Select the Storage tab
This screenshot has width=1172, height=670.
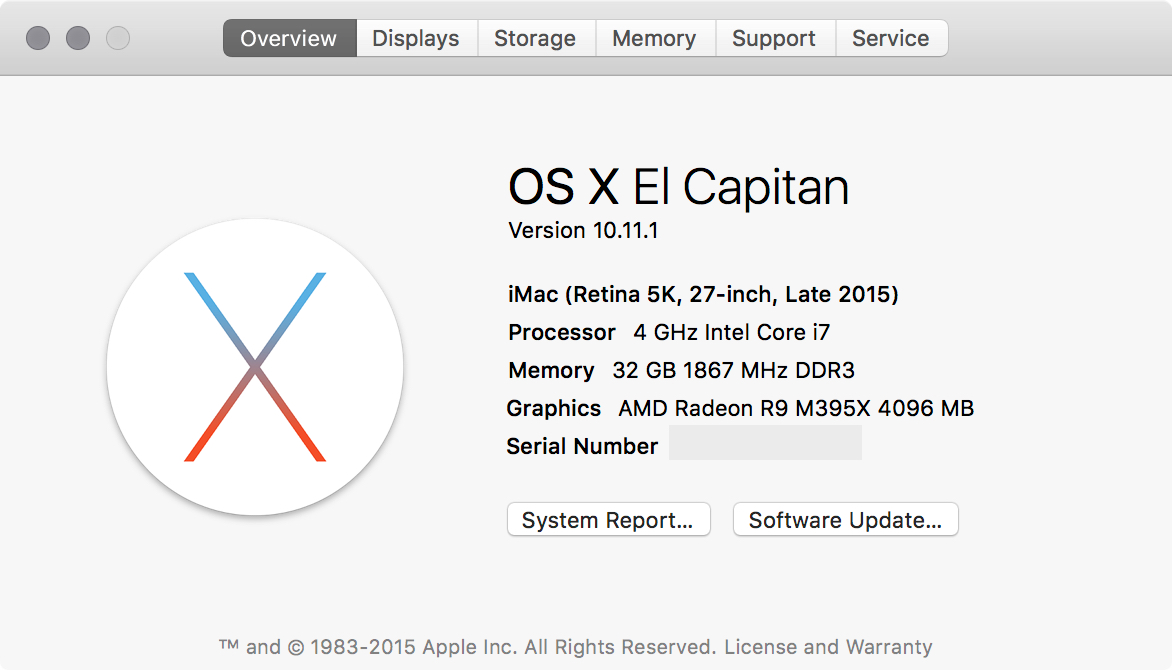tap(535, 38)
